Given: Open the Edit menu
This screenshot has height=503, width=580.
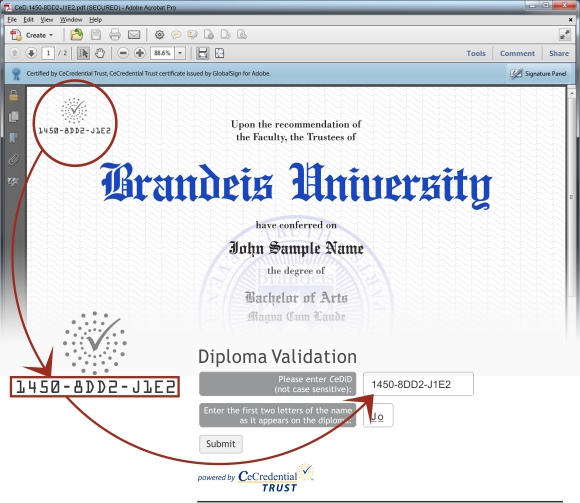Looking at the screenshot, I should tap(28, 20).
